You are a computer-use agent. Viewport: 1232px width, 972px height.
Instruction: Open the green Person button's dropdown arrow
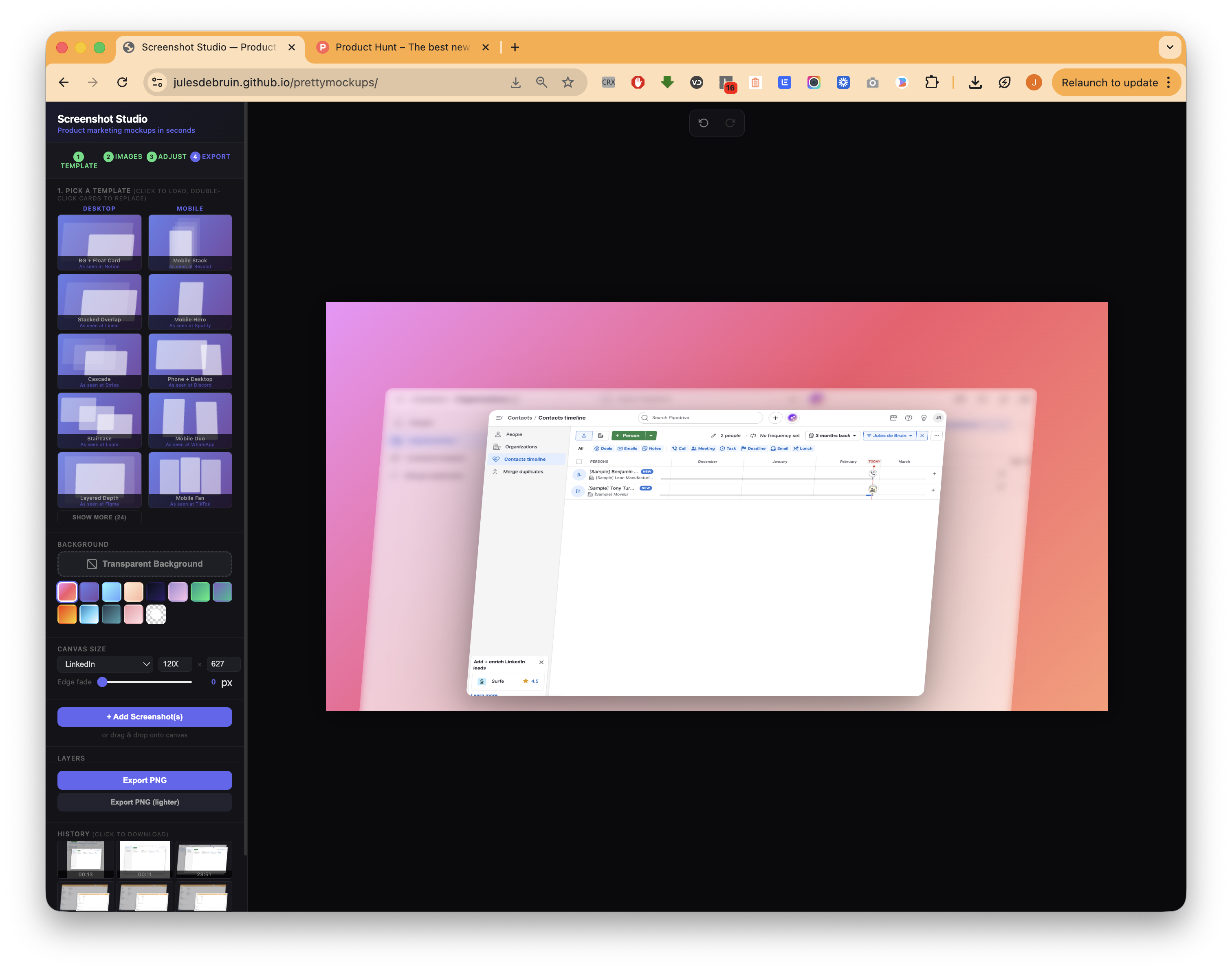[x=651, y=435]
